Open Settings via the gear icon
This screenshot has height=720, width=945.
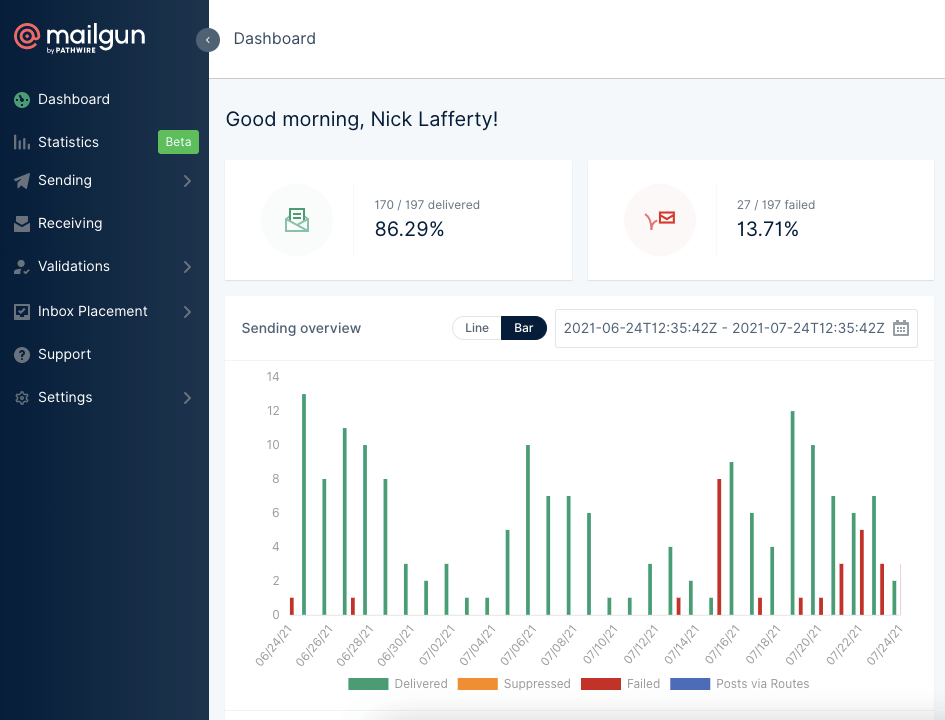(21, 397)
